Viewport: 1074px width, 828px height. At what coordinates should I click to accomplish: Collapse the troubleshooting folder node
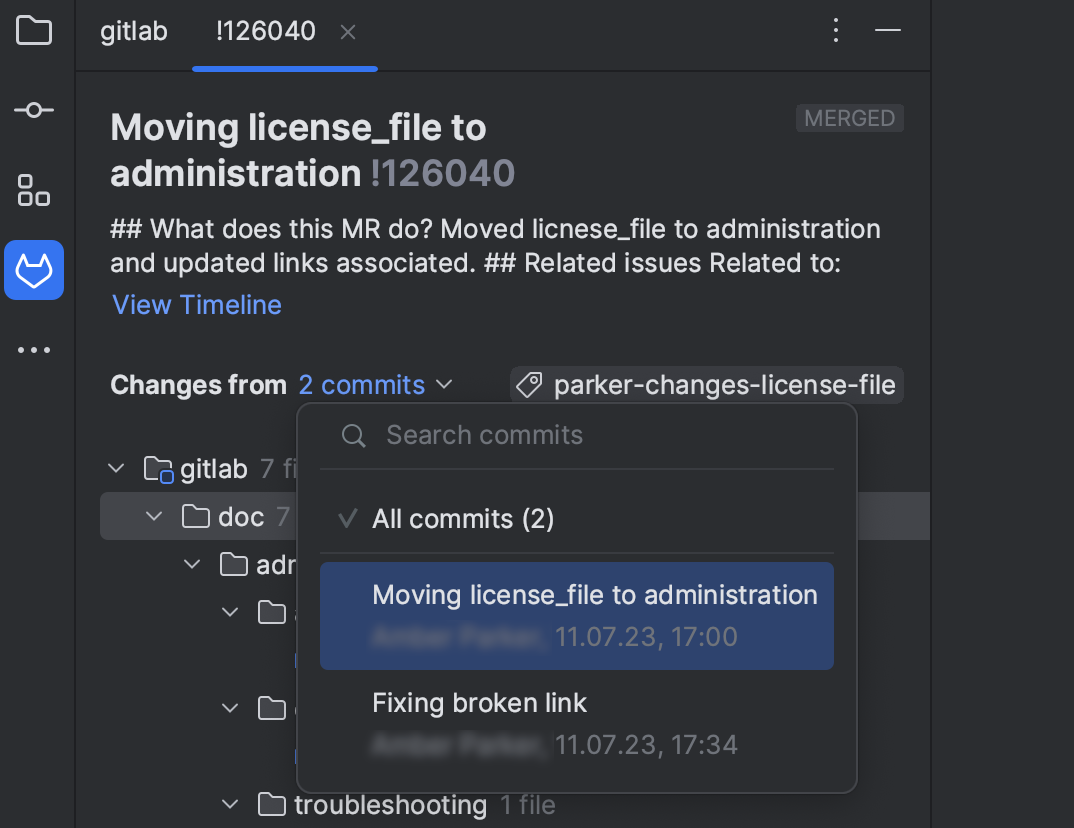[x=230, y=804]
